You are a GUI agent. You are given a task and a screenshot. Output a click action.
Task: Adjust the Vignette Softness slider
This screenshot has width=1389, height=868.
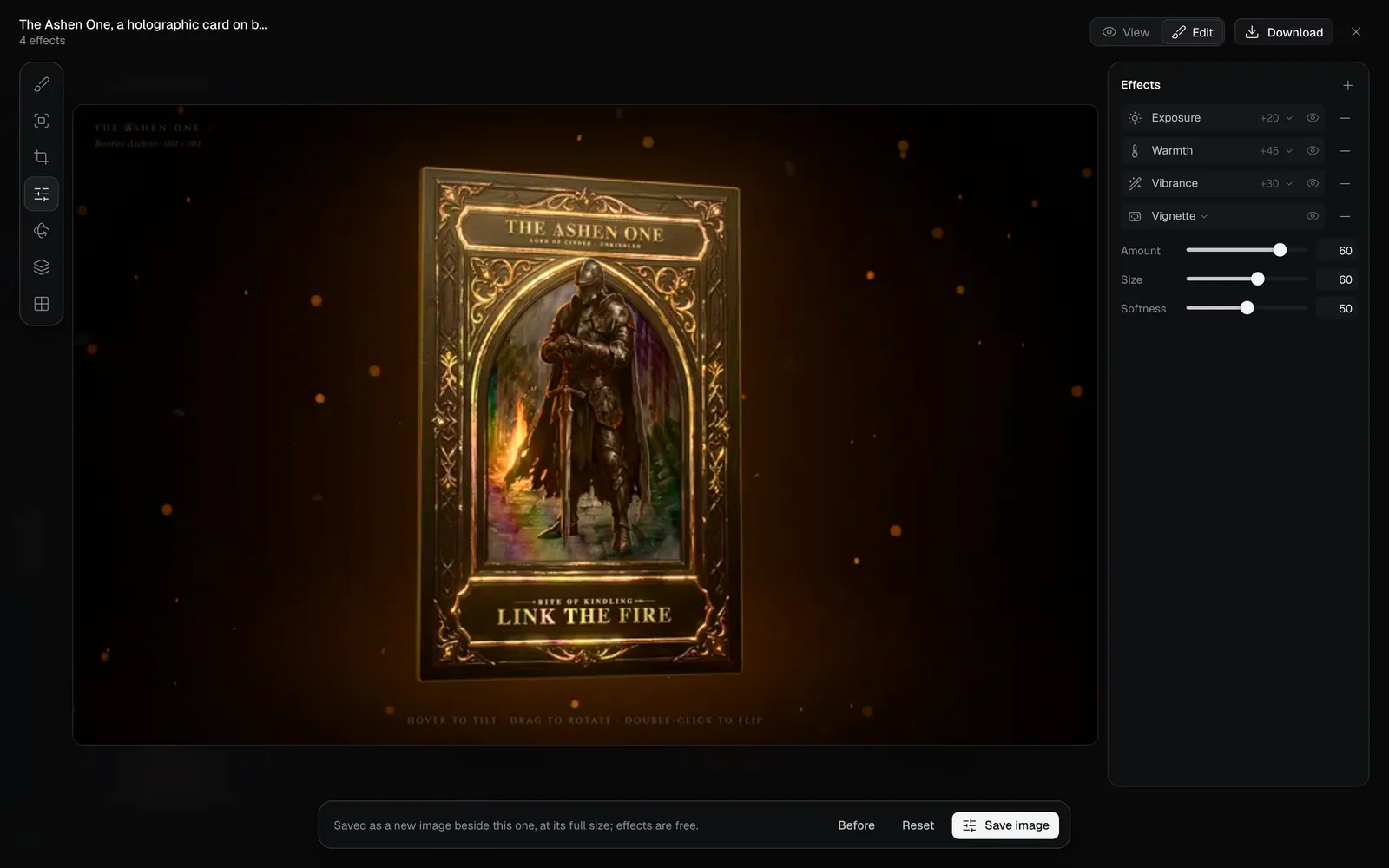[x=1247, y=308]
